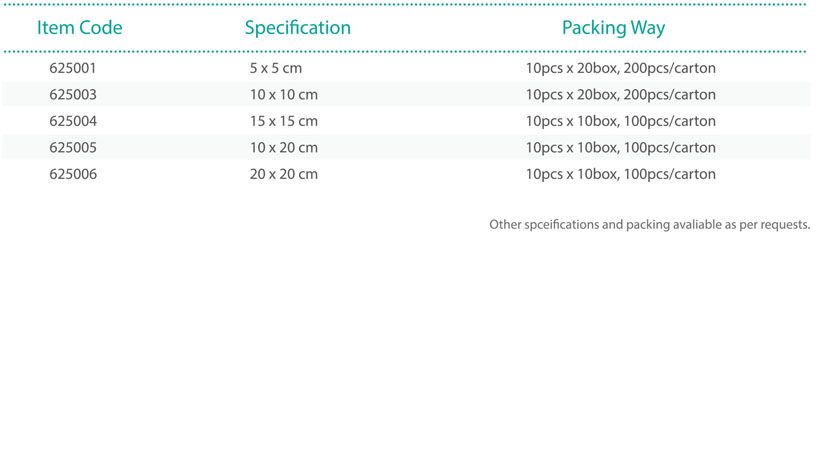Click the 20 x 20 cm specification

click(284, 174)
